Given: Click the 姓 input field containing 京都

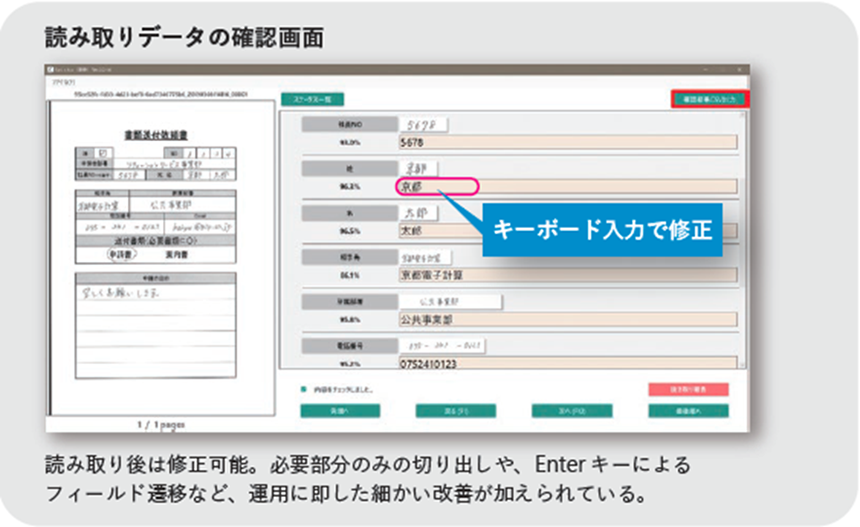Looking at the screenshot, I should tap(568, 186).
